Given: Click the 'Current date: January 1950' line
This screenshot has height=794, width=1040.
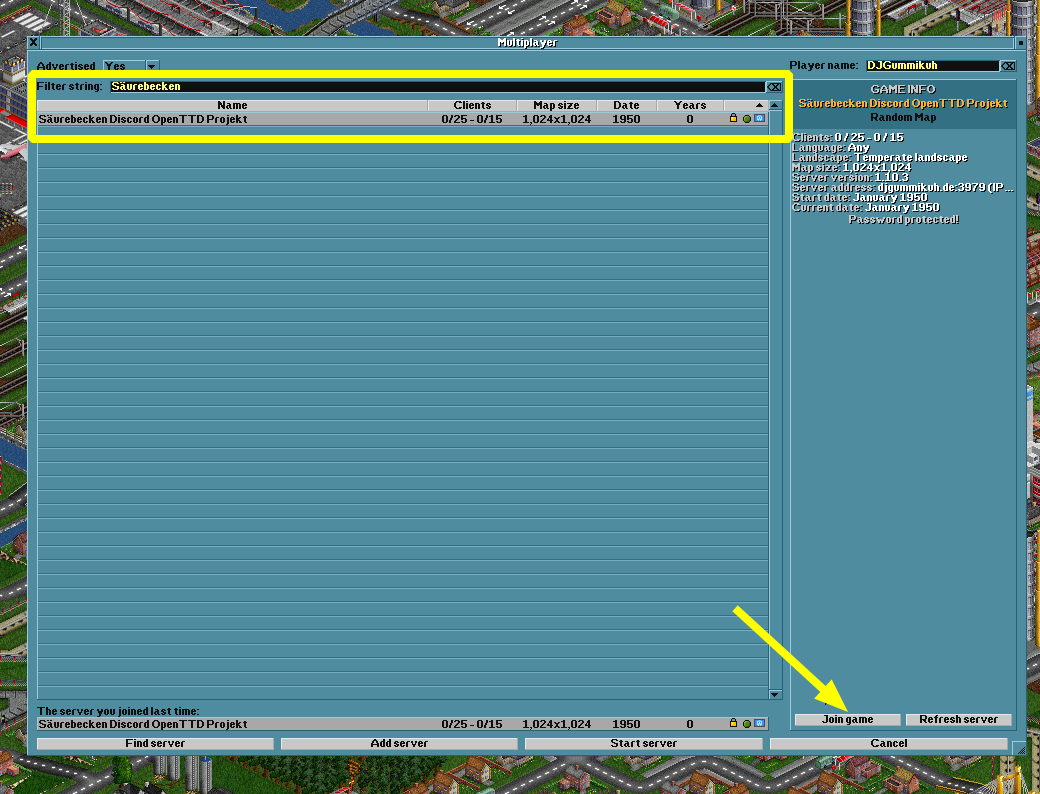Looking at the screenshot, I should pyautogui.click(x=866, y=208).
